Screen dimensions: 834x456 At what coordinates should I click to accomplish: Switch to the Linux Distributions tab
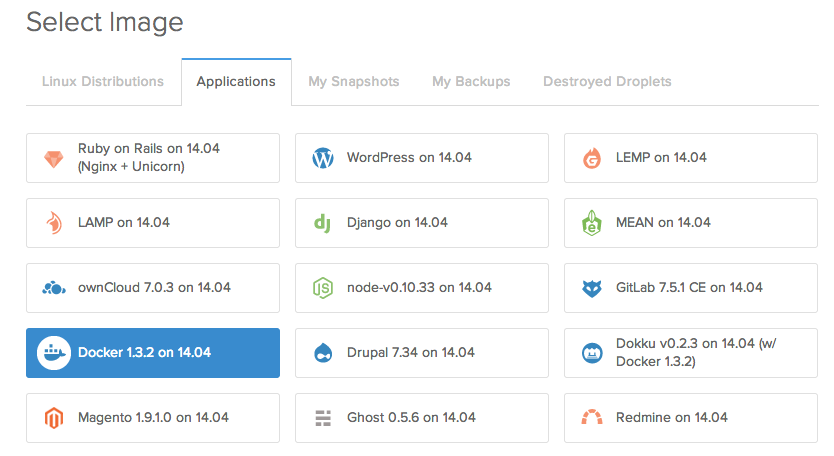click(103, 81)
